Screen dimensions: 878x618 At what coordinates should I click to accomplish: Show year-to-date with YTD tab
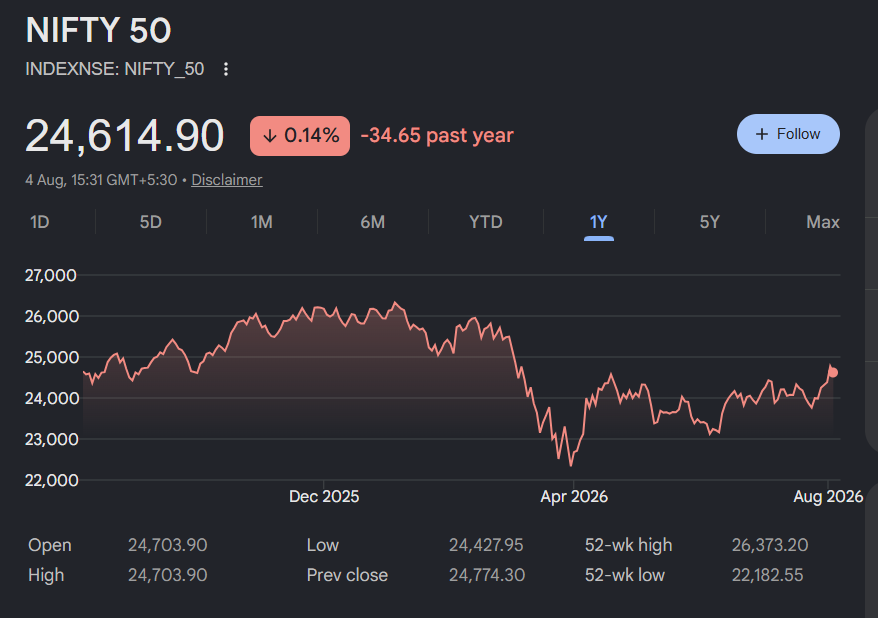coord(485,222)
